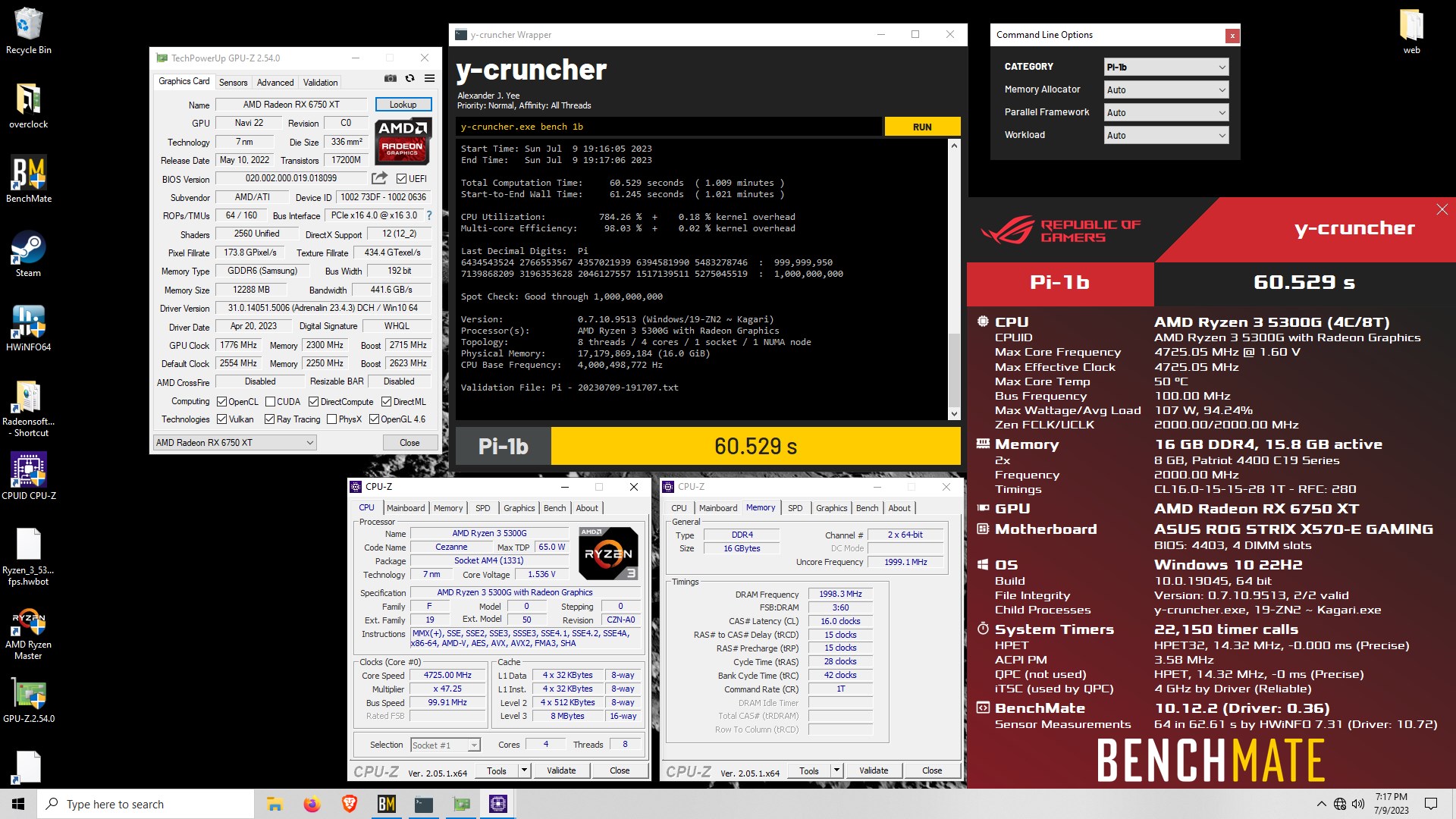The image size is (1456, 819).
Task: Toggle Vulkan checkbox in GPU-Z
Action: 222,419
